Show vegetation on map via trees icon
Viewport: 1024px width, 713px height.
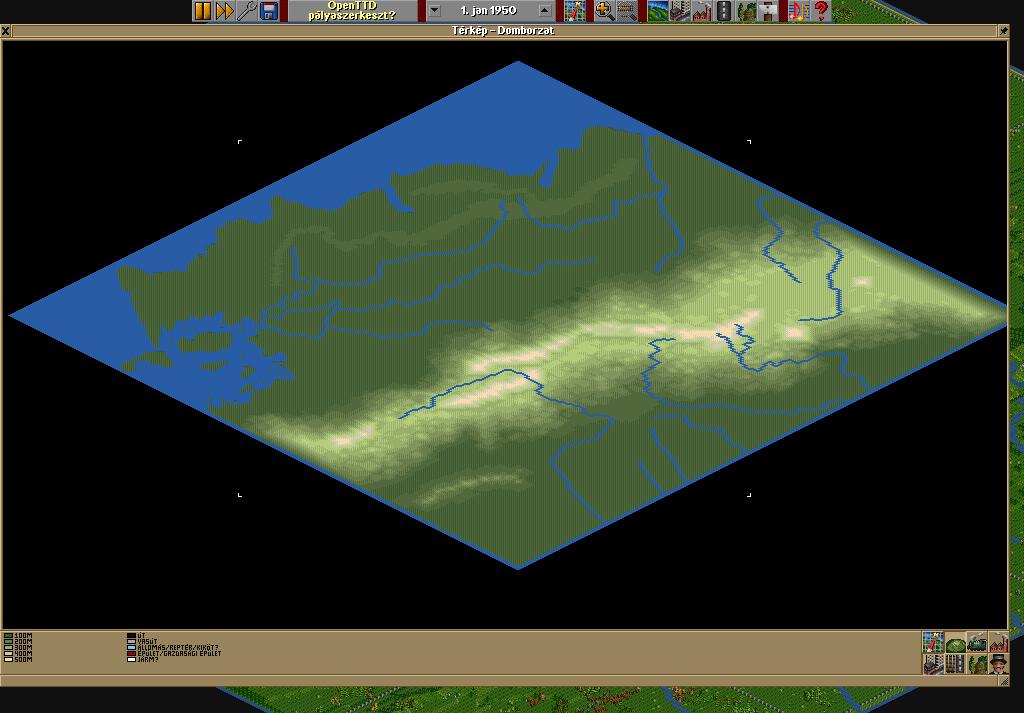coord(976,664)
